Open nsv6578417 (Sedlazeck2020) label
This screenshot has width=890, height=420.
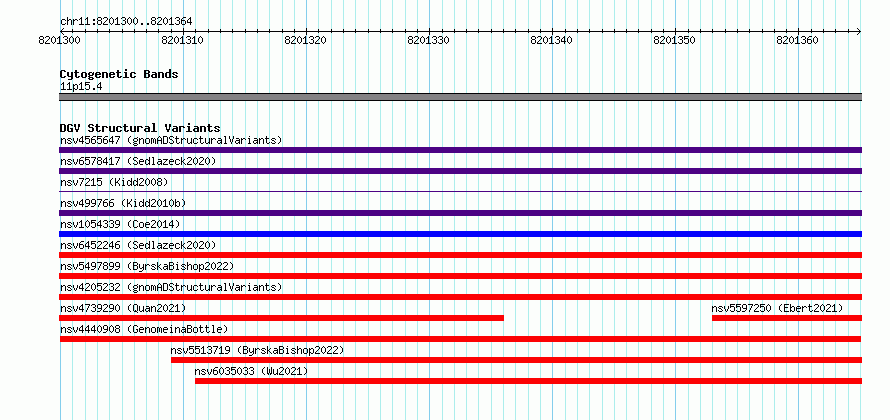138,161
